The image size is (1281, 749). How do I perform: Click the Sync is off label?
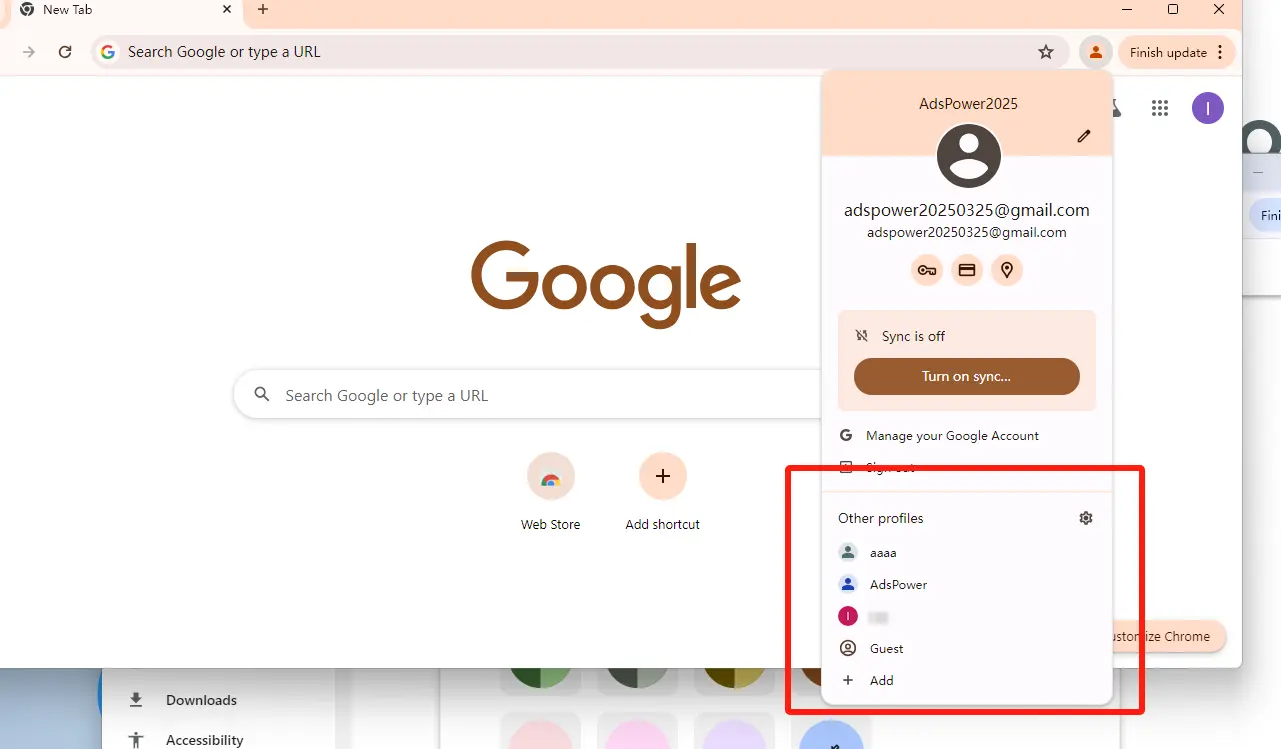coord(913,336)
